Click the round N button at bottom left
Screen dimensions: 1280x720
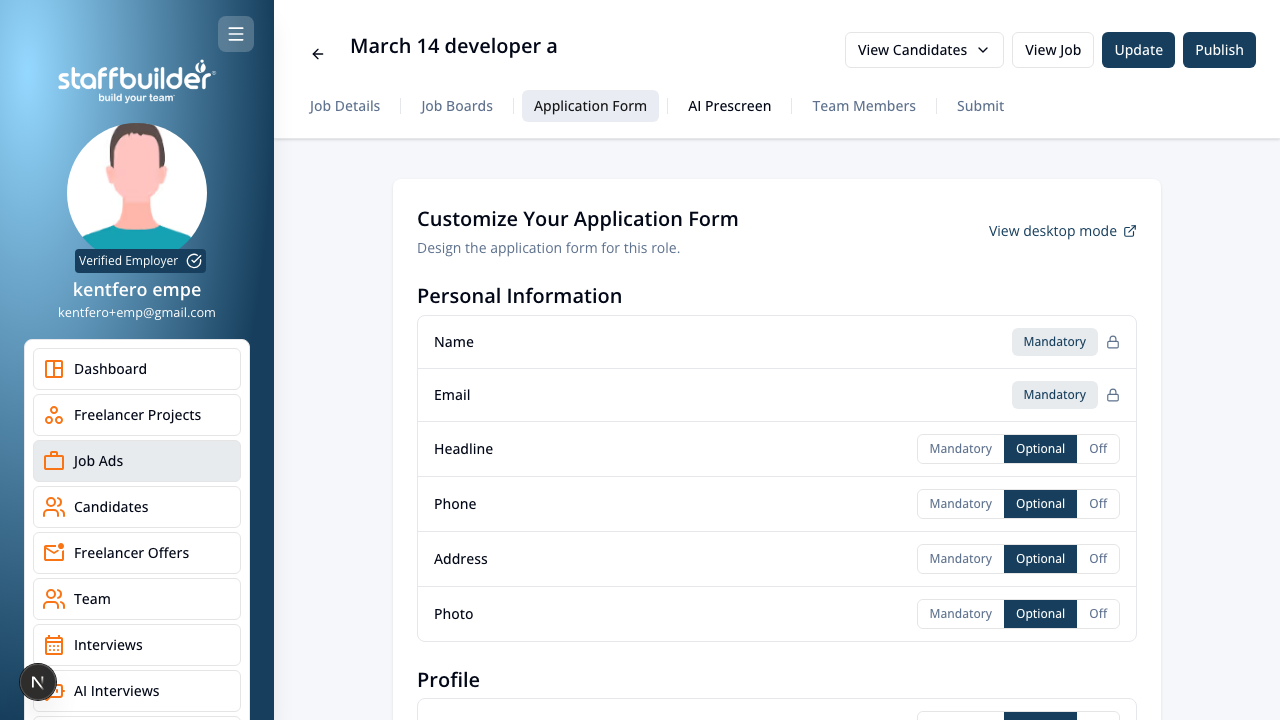38,683
